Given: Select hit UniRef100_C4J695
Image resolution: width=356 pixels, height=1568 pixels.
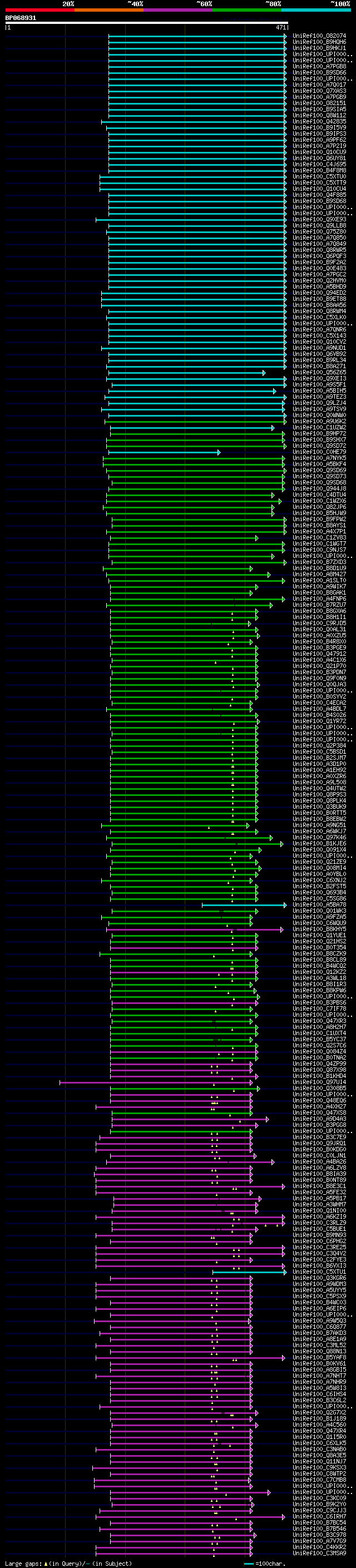Looking at the screenshot, I should 319,164.
